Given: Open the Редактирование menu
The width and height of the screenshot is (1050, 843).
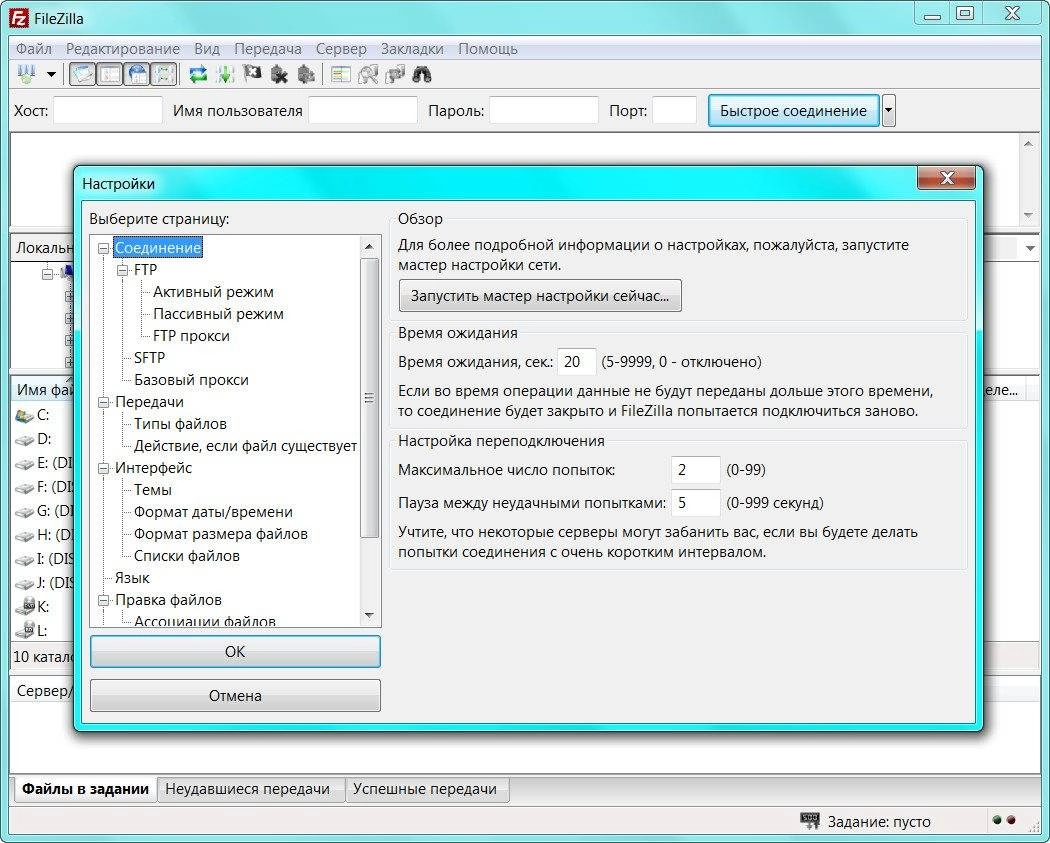Looking at the screenshot, I should (123, 49).
